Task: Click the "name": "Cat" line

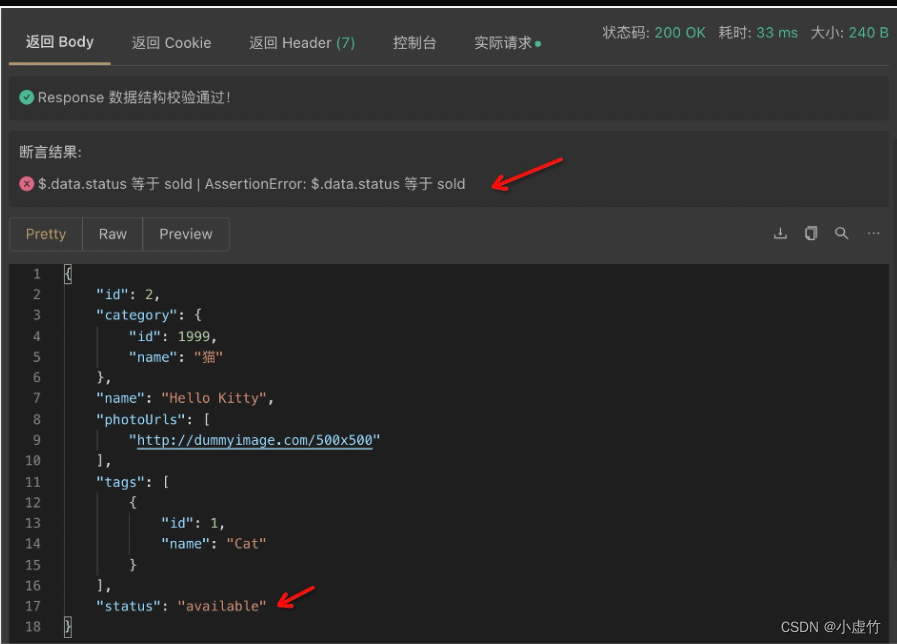Action: pos(214,543)
